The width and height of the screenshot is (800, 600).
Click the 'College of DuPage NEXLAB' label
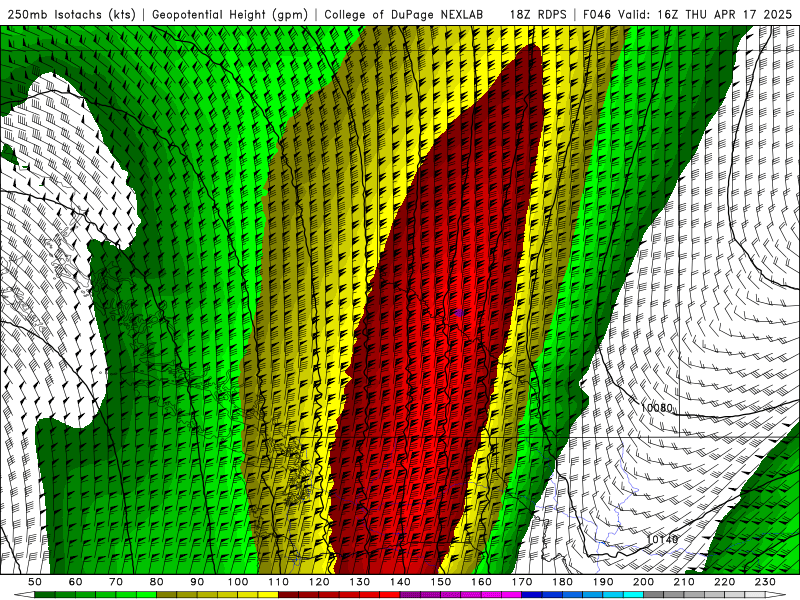[404, 14]
